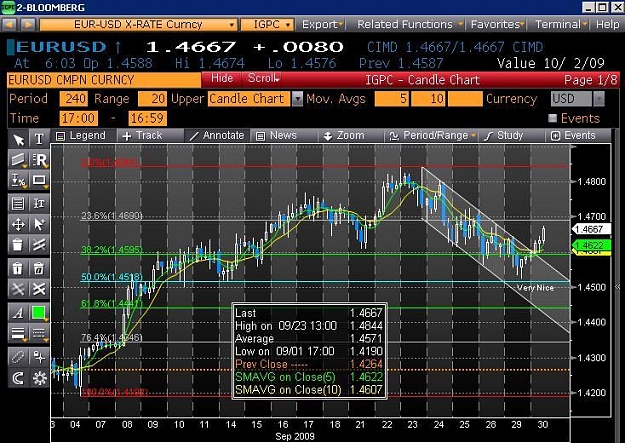This screenshot has height=443, width=625.
Task: Select the rectangle shape tool
Action: pos(39,180)
